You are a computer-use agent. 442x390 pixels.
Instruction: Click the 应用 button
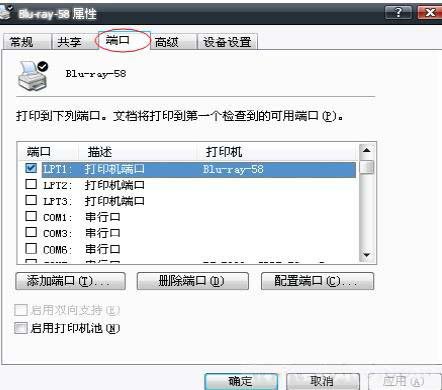[x=405, y=381]
